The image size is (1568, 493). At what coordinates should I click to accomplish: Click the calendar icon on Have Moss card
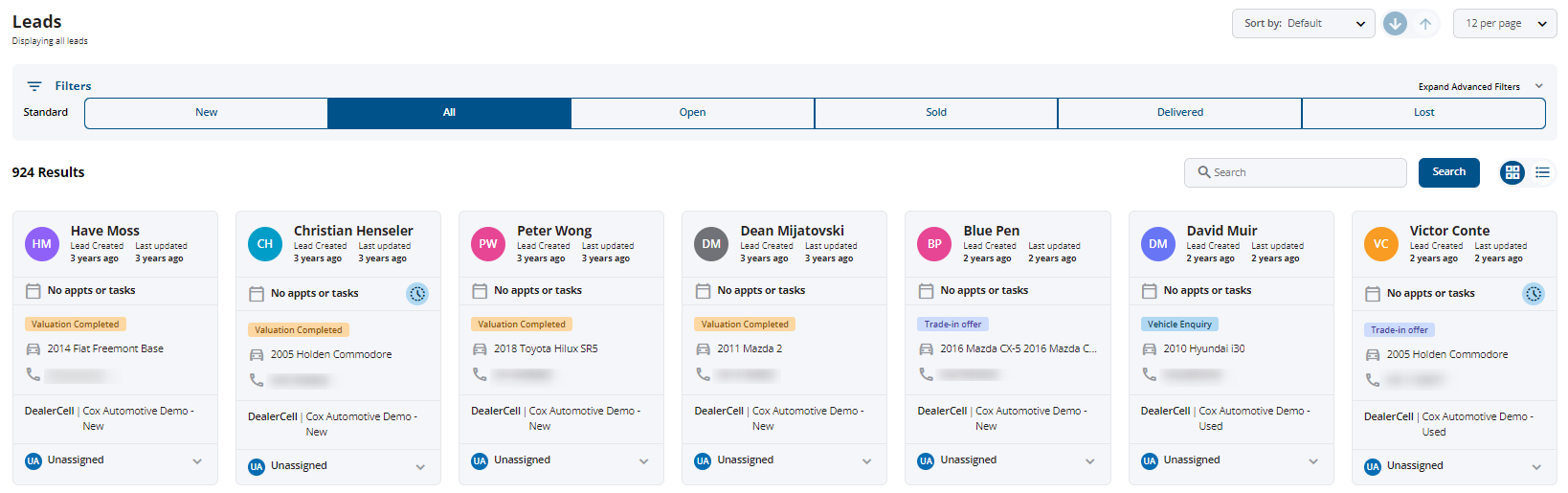(x=33, y=291)
